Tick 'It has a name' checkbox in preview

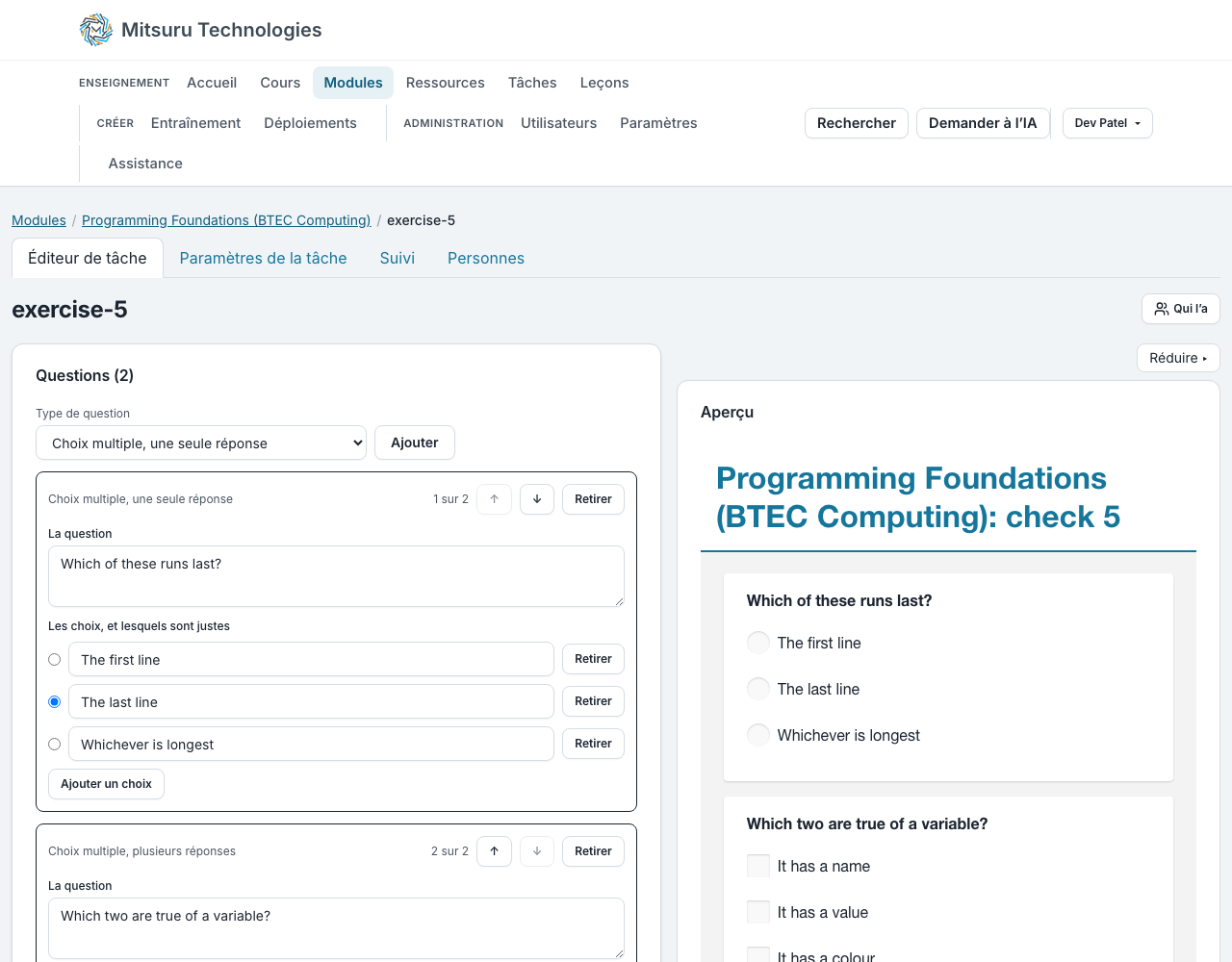[758, 866]
